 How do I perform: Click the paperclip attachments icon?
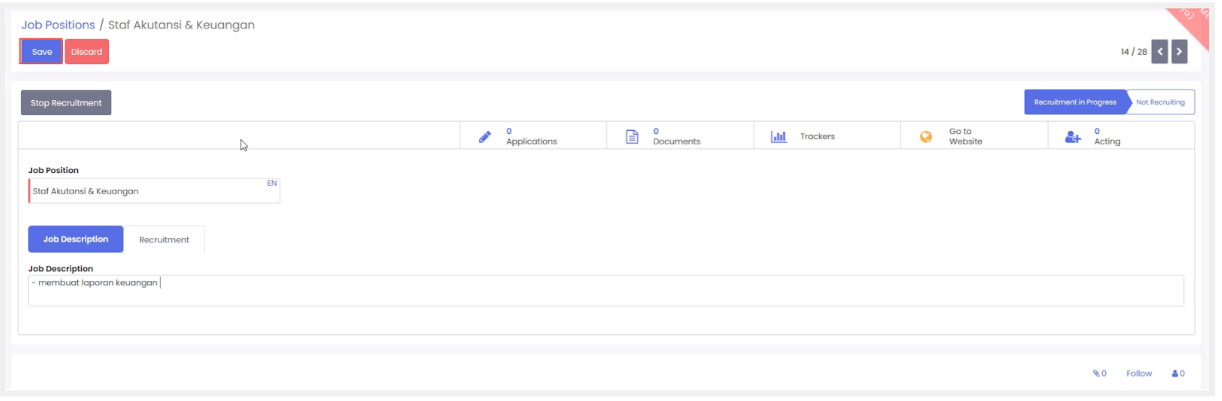[x=1099, y=373]
